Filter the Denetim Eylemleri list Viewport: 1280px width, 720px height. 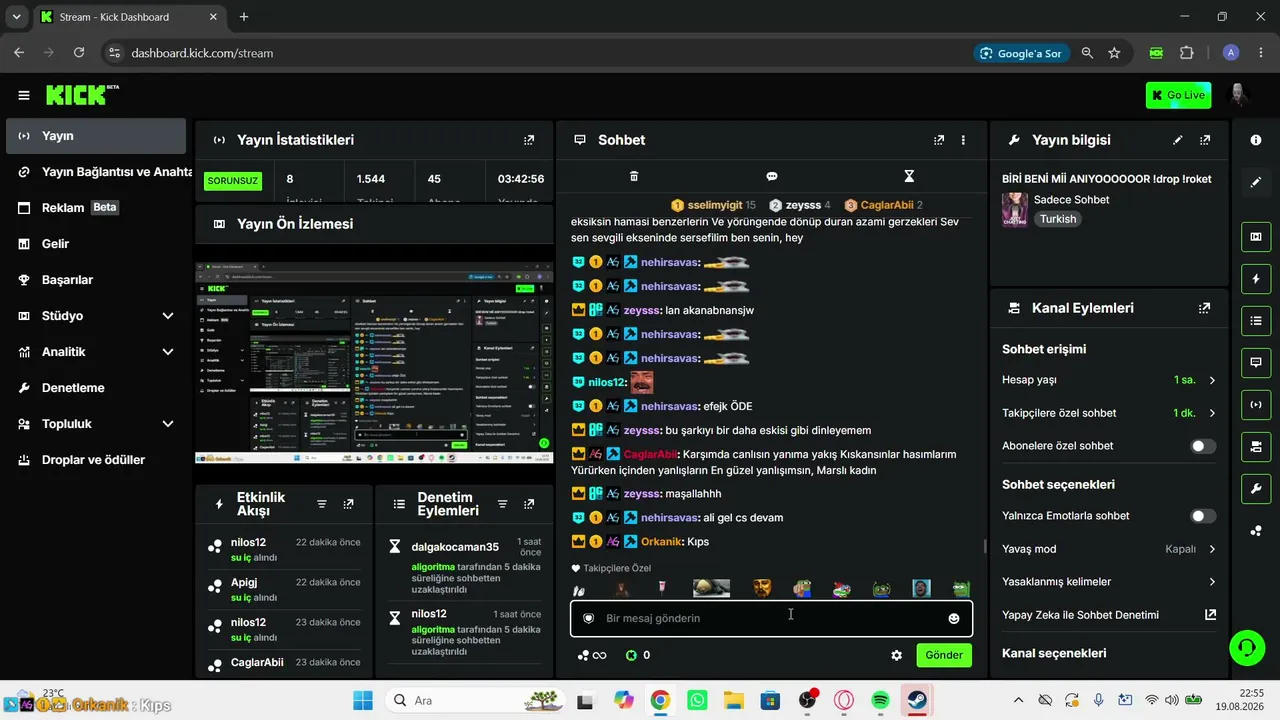[x=502, y=504]
